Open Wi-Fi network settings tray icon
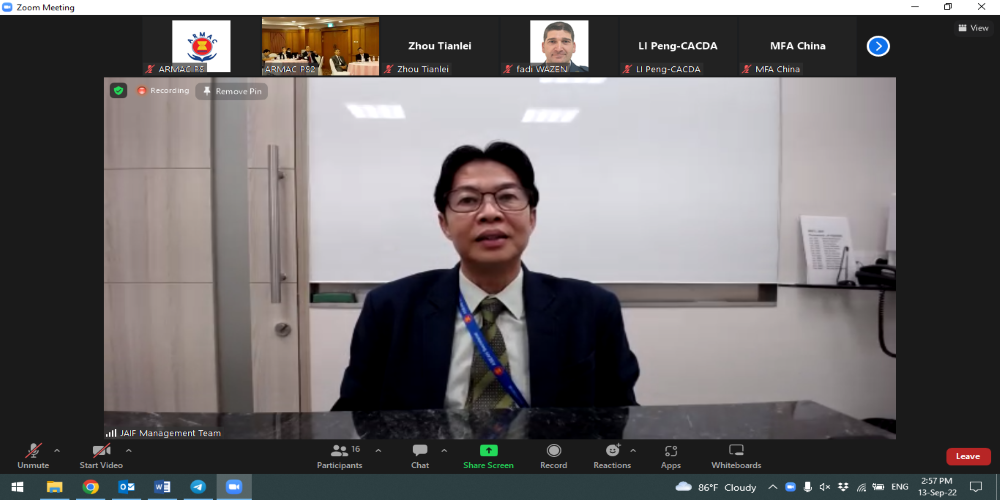This screenshot has width=1000, height=500. click(861, 487)
